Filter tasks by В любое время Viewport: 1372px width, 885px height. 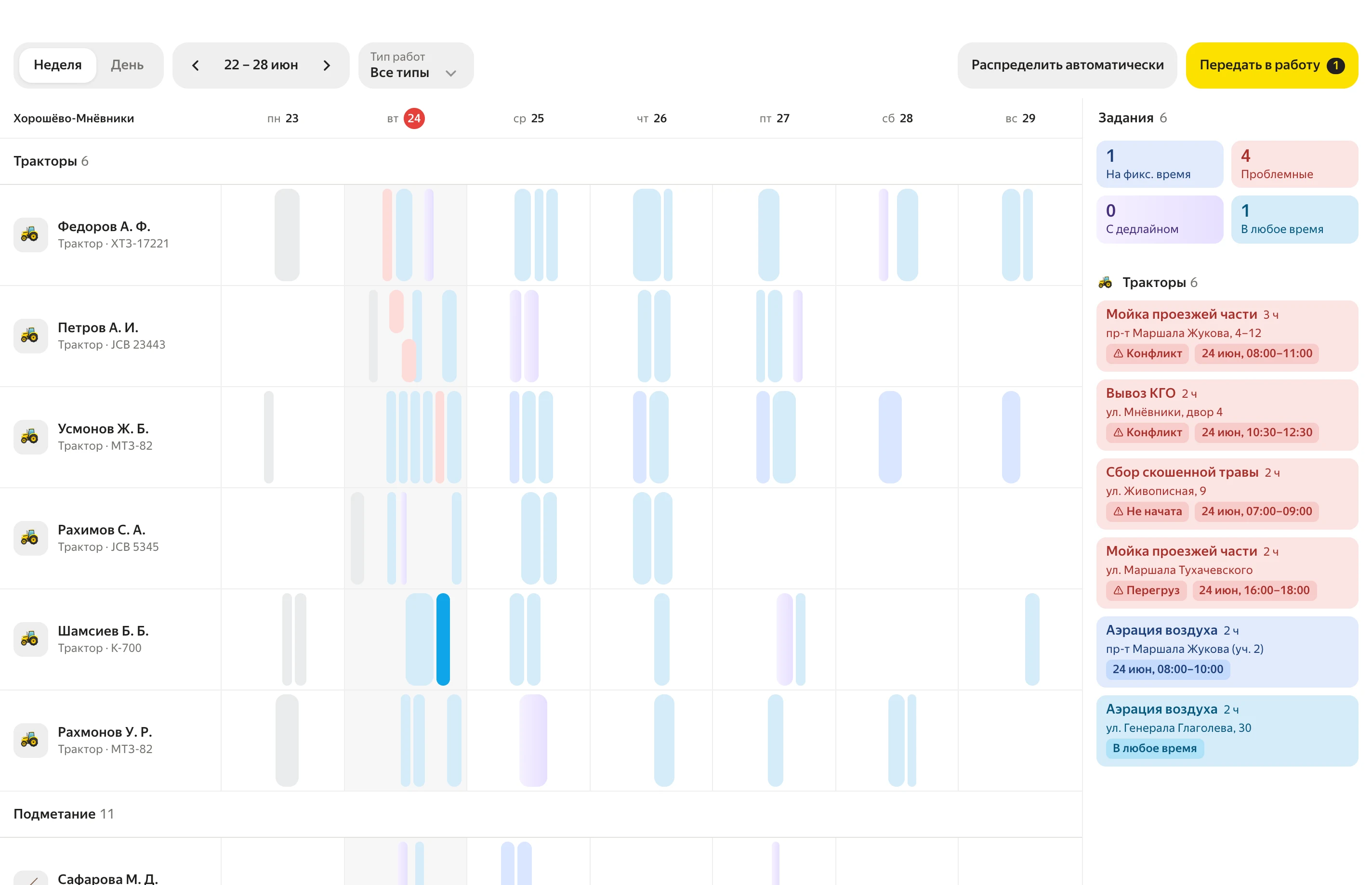[1294, 219]
